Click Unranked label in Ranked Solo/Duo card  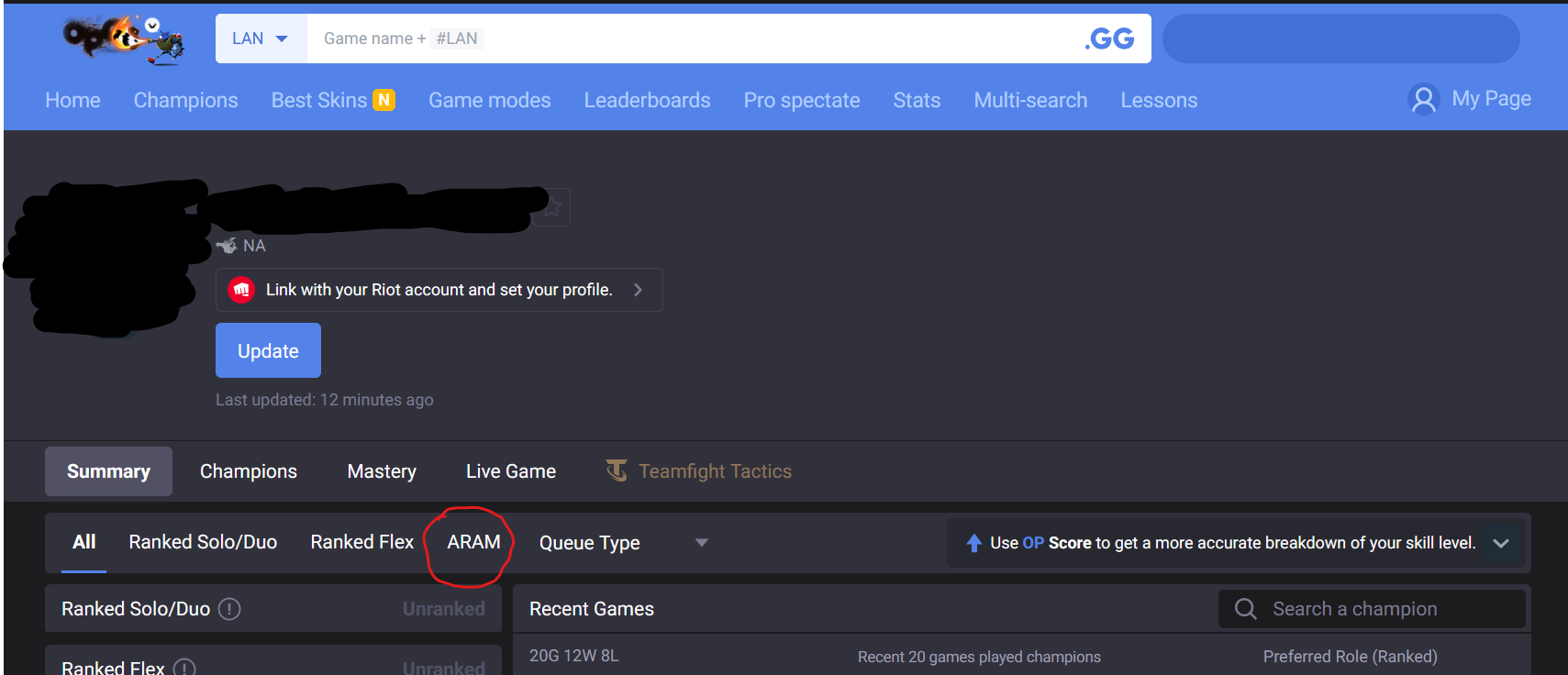point(444,609)
